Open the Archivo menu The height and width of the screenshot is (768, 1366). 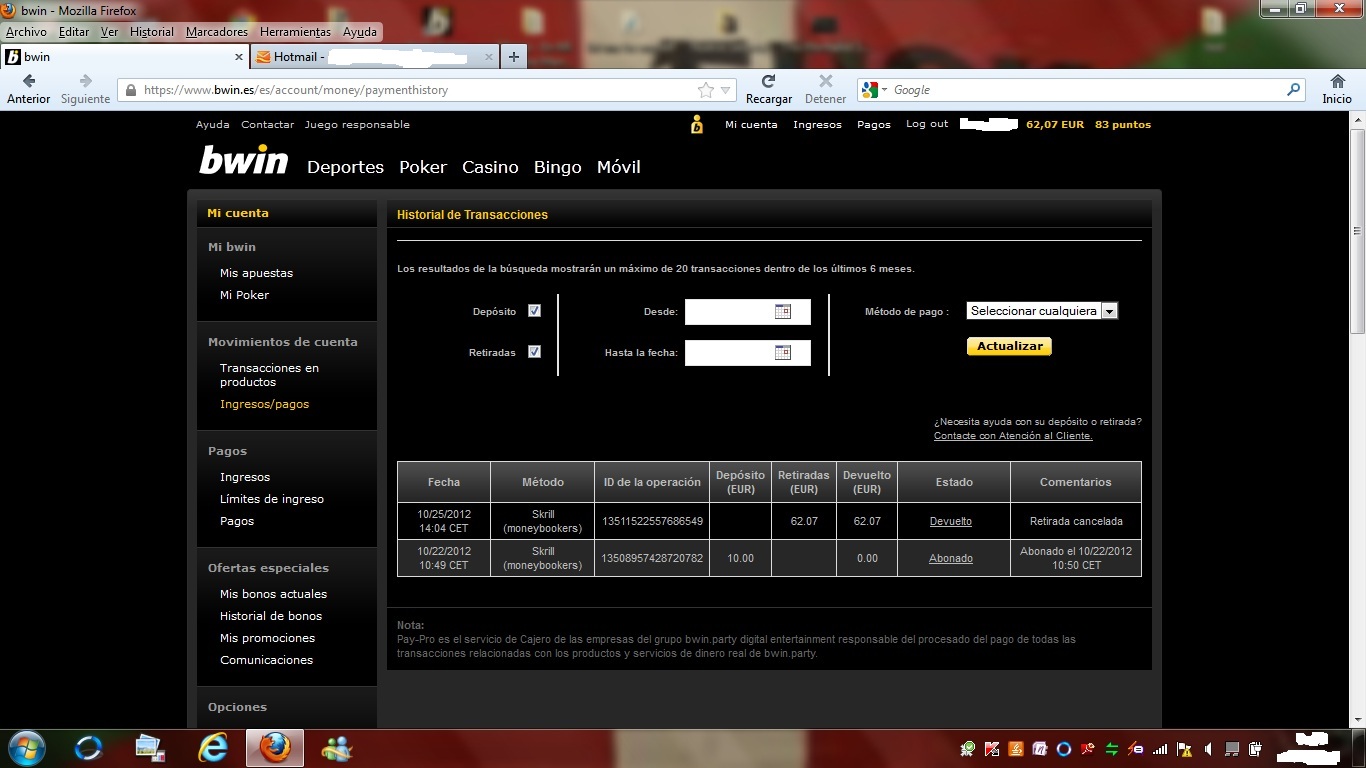tap(26, 32)
